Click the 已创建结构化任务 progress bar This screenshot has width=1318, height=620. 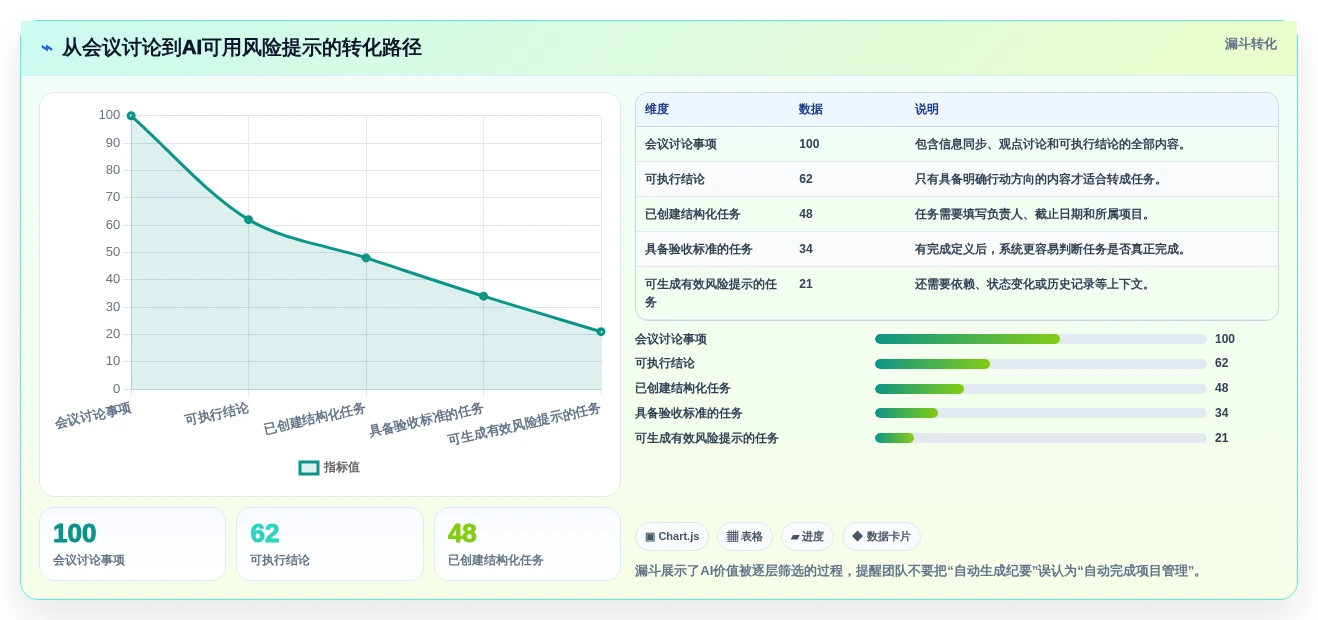1041,389
